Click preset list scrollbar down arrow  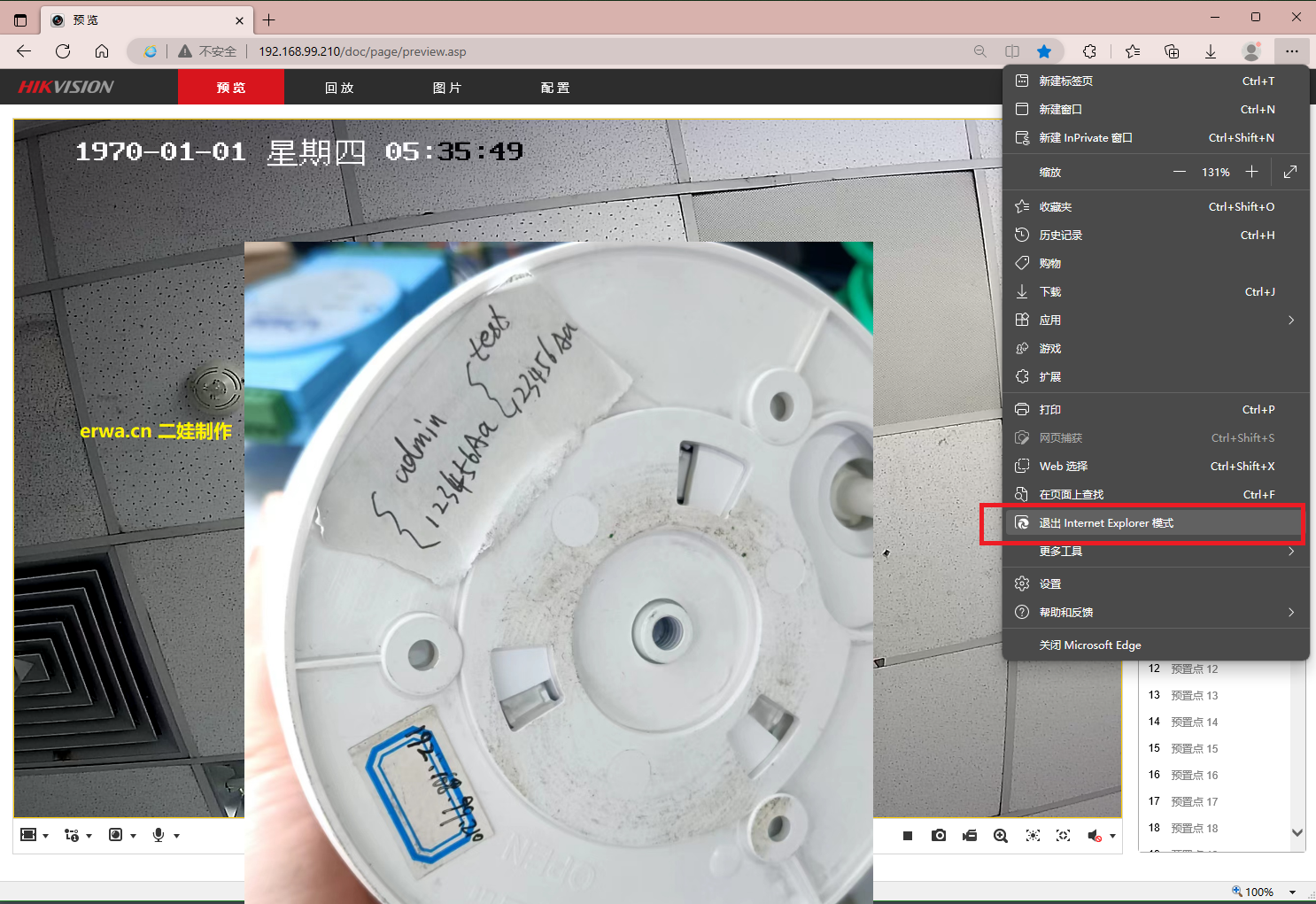click(x=1297, y=832)
